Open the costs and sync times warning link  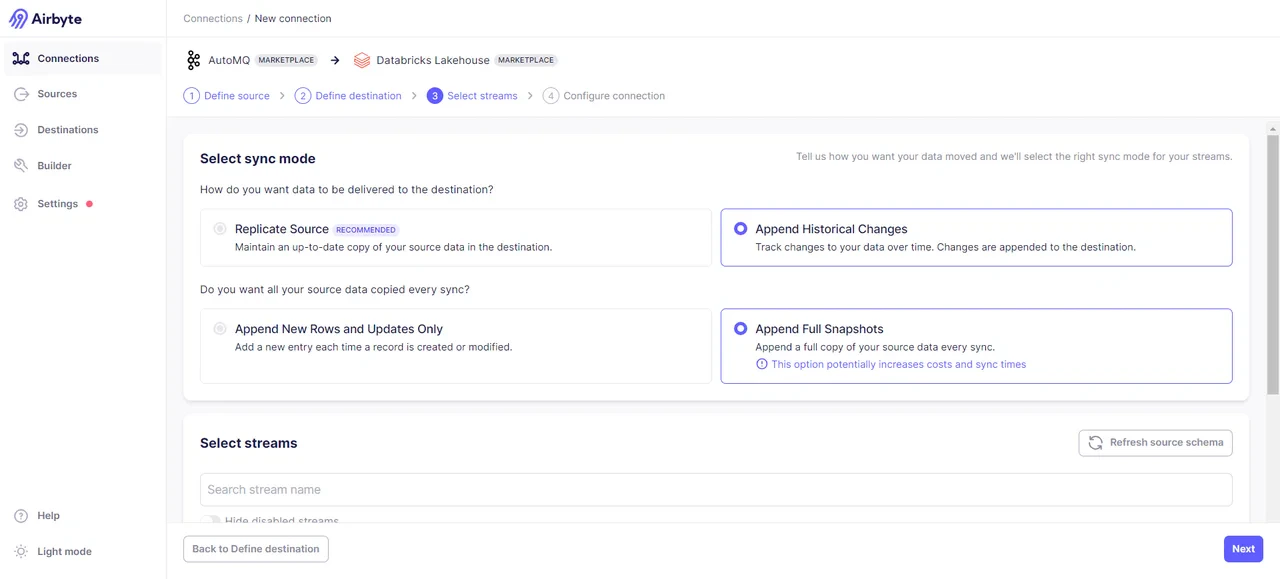(897, 364)
